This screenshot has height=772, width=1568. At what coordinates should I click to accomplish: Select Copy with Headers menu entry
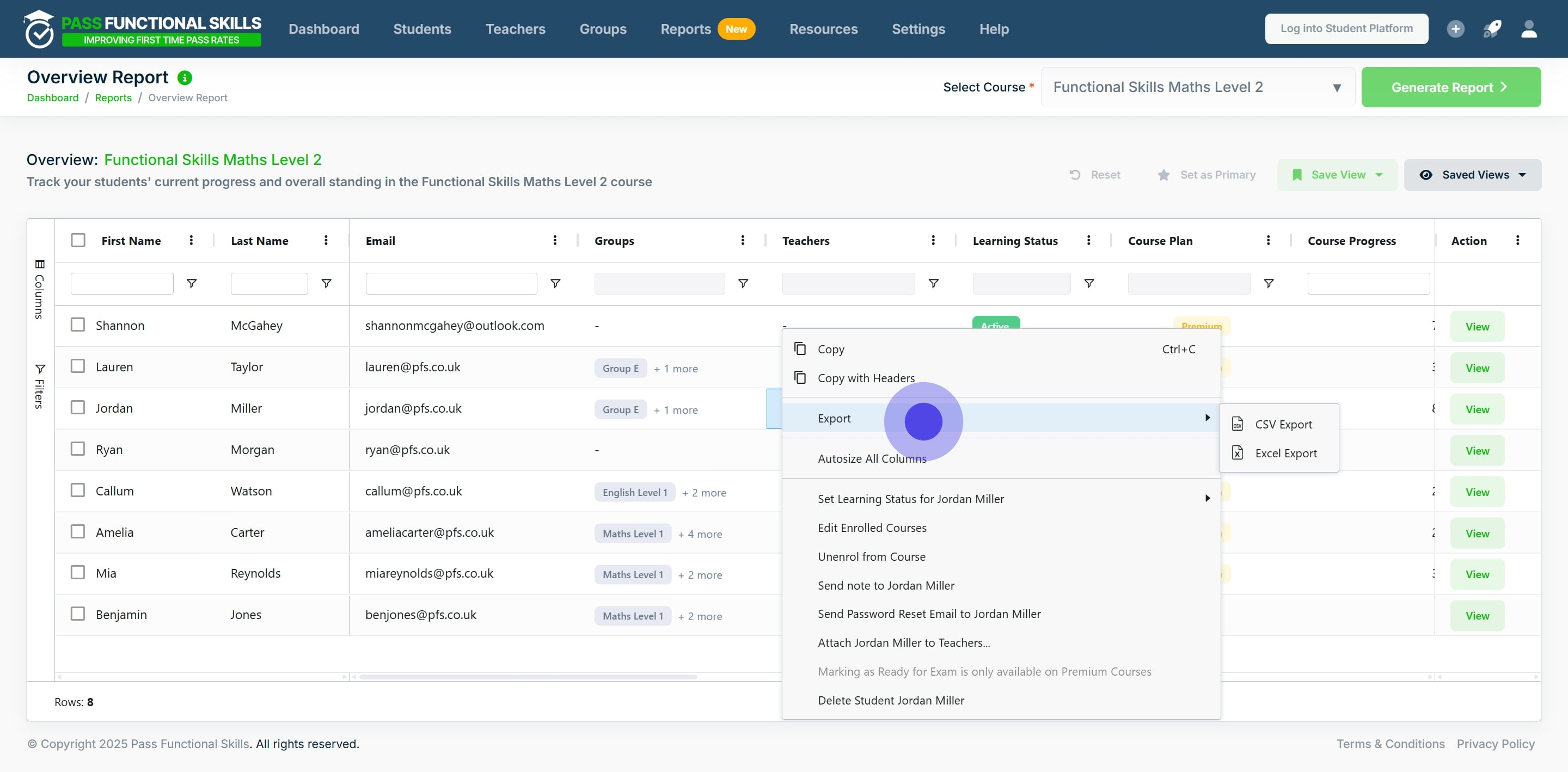point(866,378)
